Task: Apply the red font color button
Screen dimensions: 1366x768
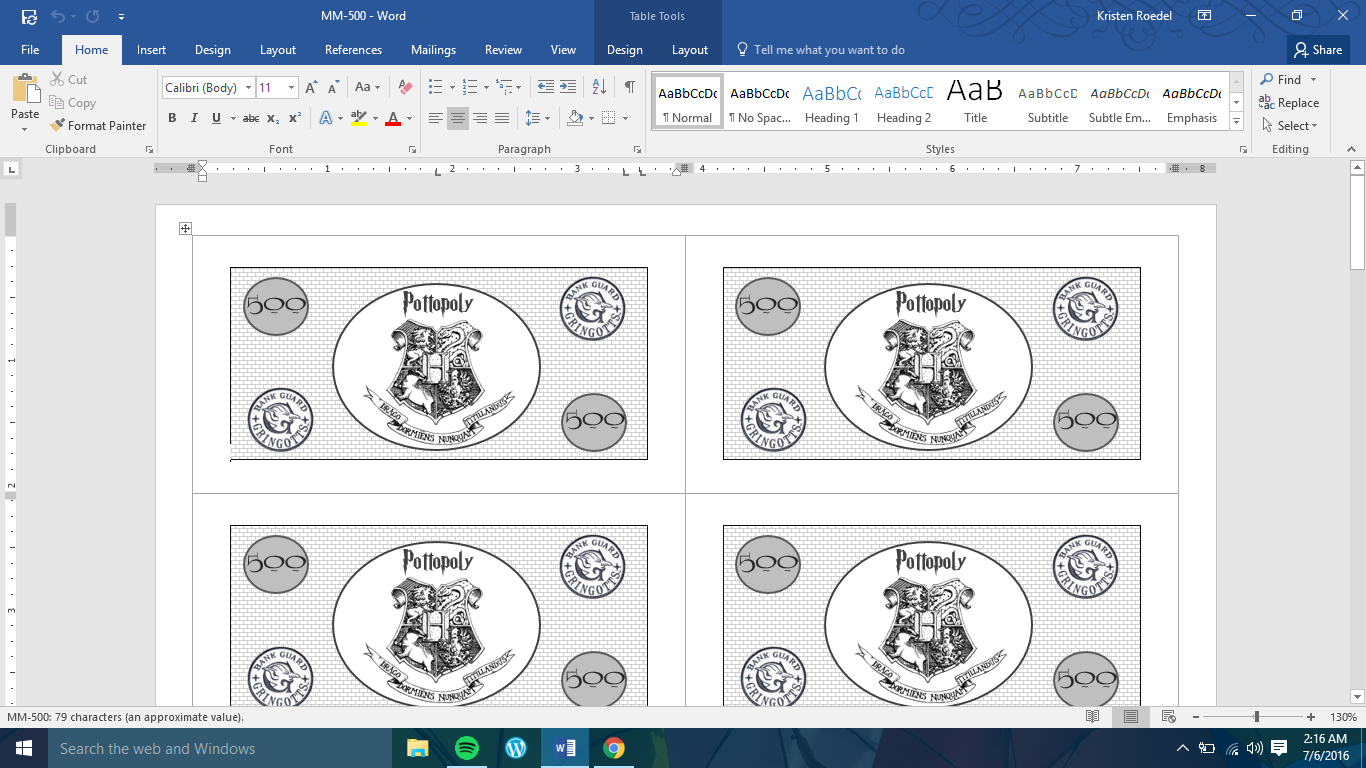Action: (392, 118)
